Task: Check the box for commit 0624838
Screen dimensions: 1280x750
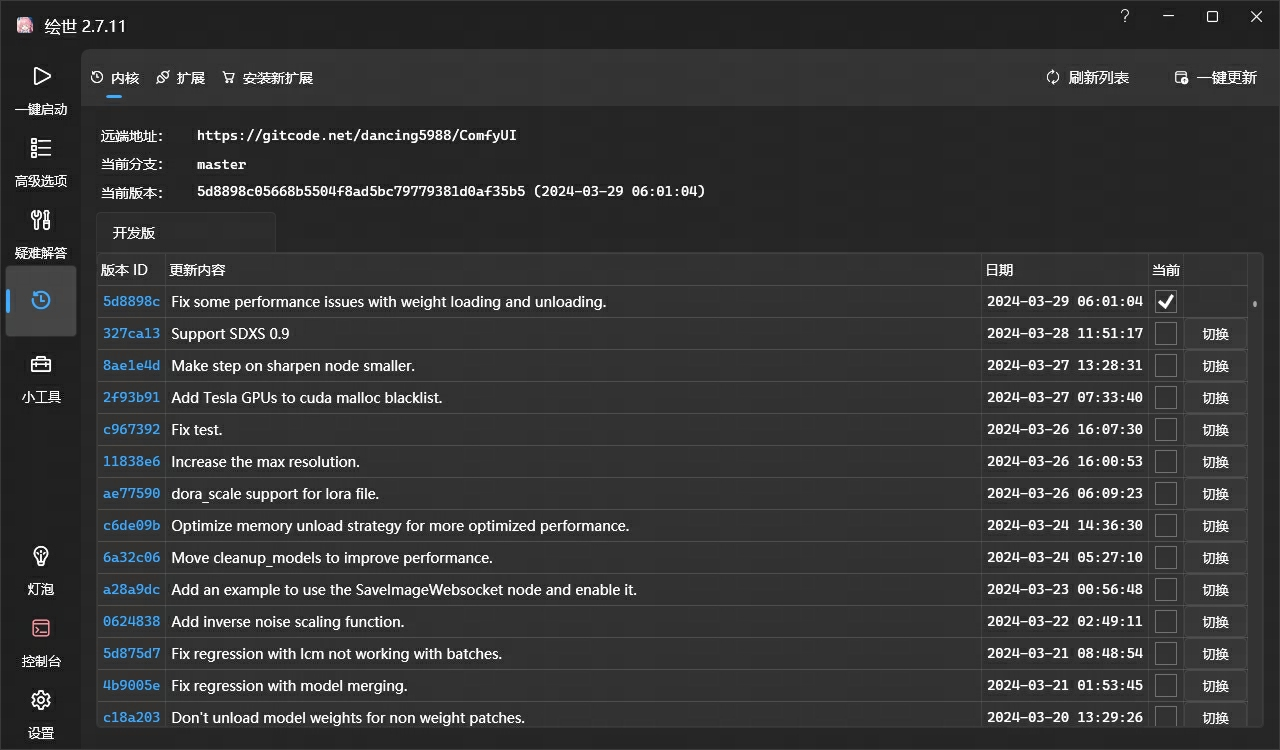Action: [1166, 621]
